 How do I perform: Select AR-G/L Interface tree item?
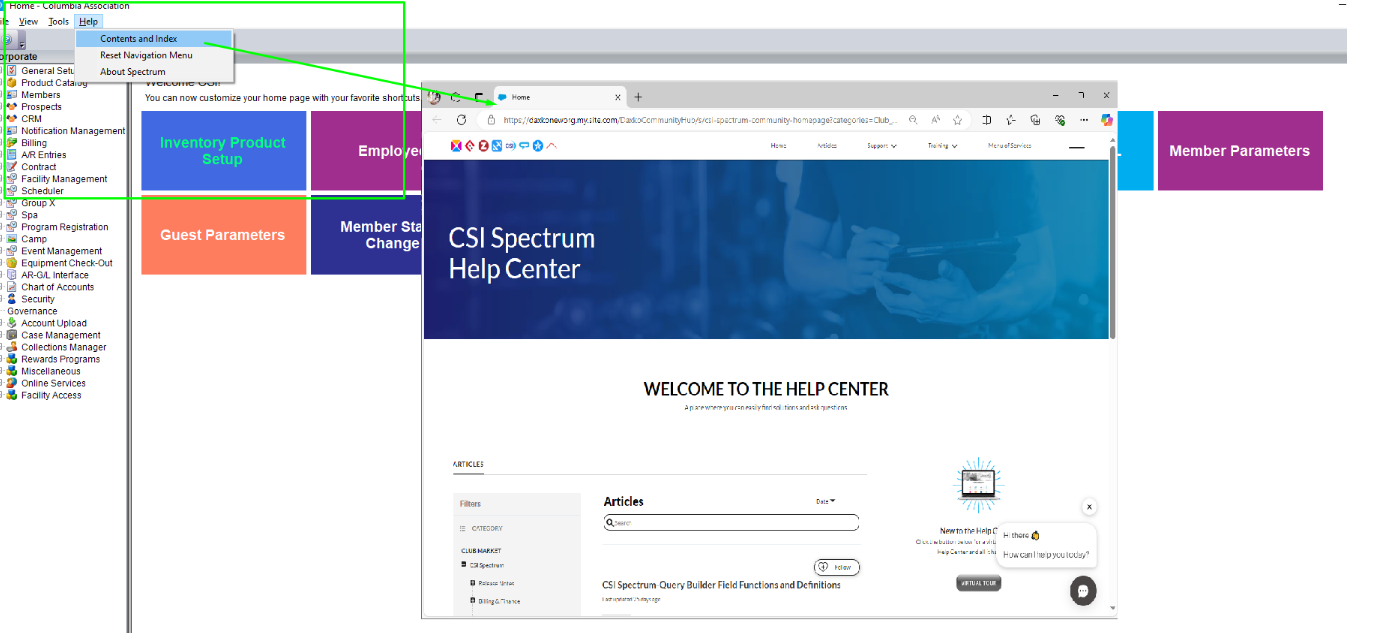click(x=55, y=275)
